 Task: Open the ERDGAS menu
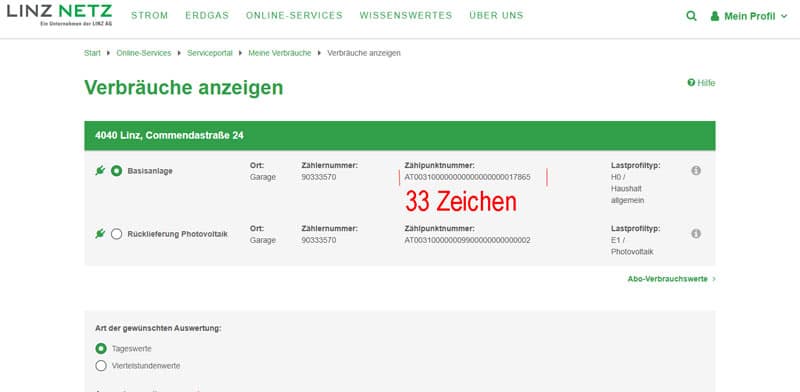click(207, 15)
